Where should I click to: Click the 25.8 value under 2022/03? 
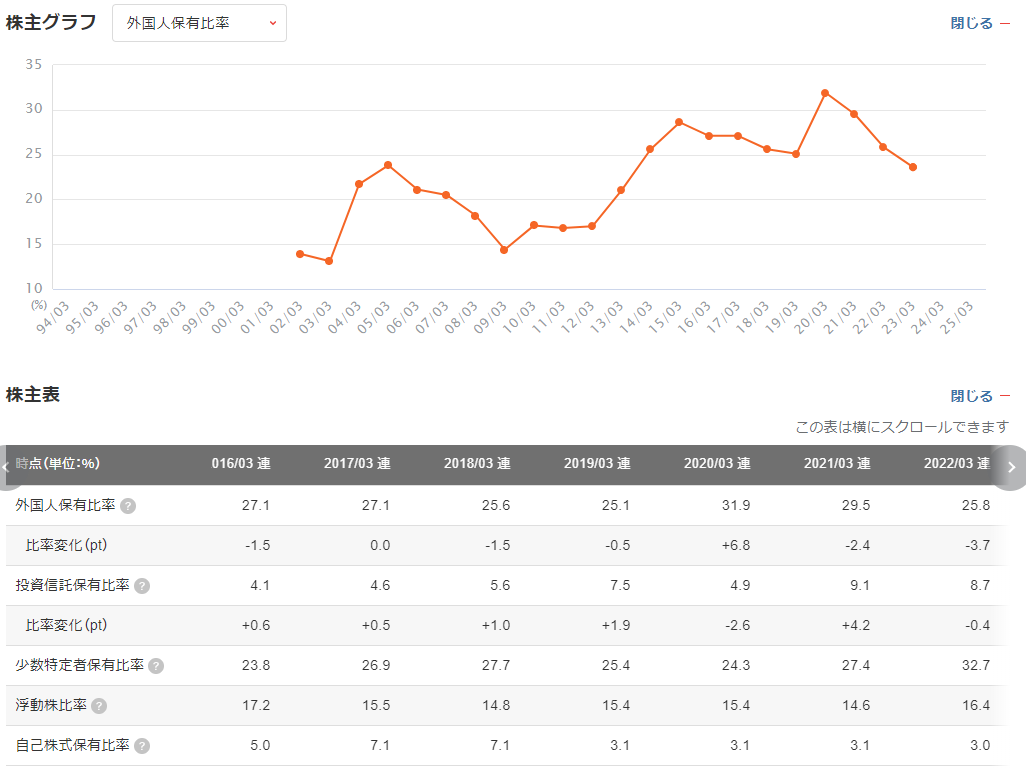(976, 505)
